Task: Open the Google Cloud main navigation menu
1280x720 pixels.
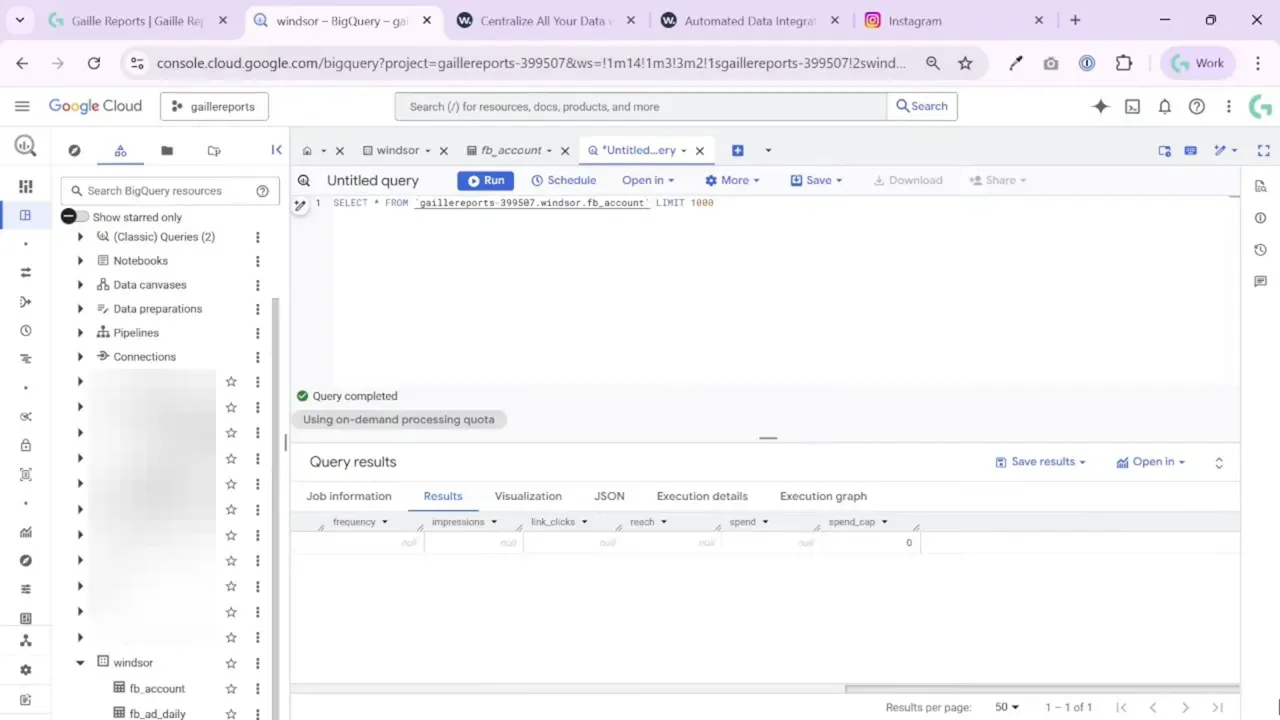Action: click(22, 106)
